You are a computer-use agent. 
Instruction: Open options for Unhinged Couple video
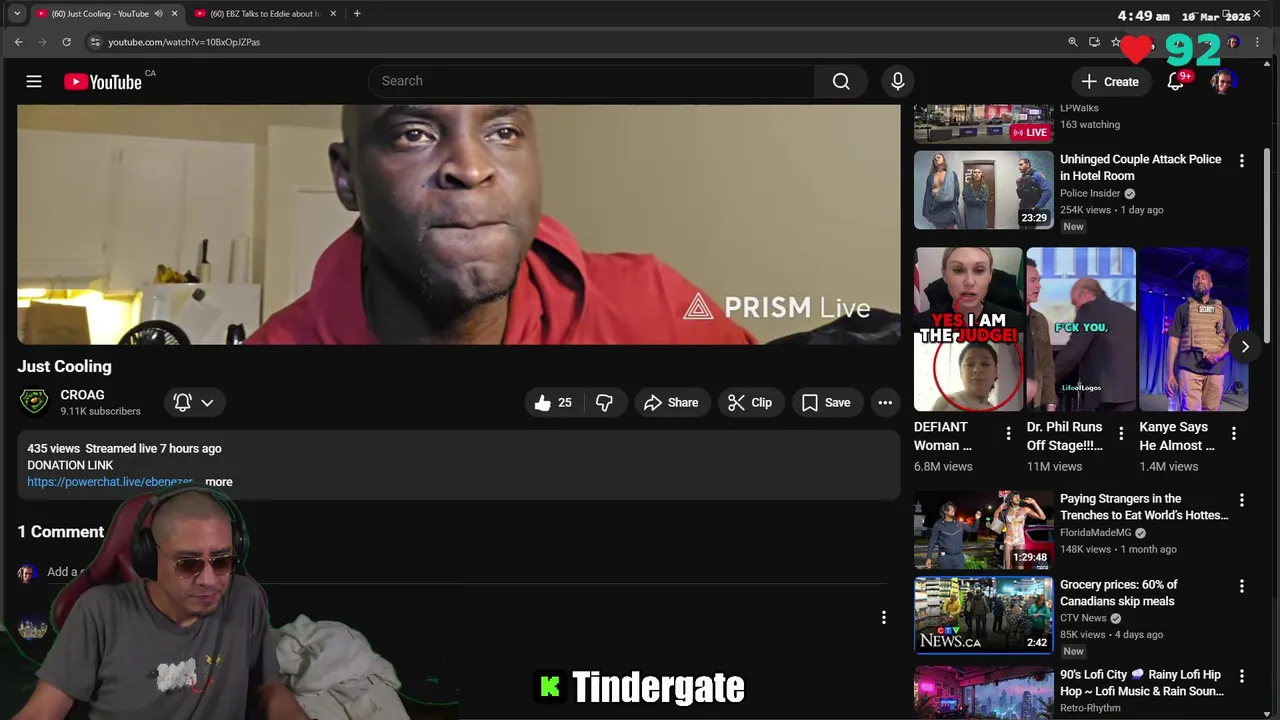click(x=1242, y=161)
